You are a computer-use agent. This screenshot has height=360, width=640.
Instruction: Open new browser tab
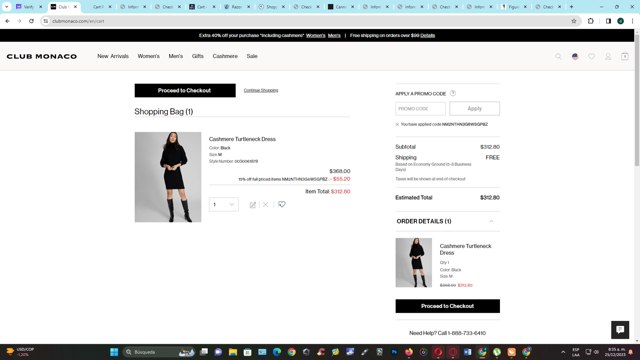click(x=571, y=7)
